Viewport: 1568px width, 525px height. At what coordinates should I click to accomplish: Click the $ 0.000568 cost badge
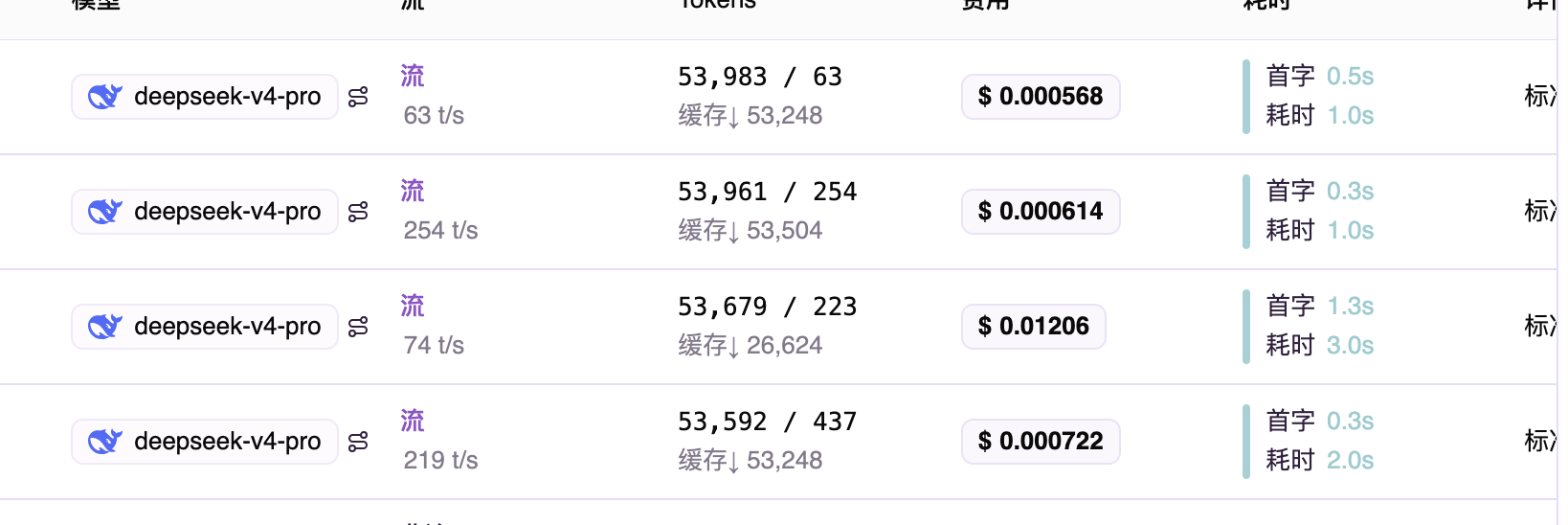tap(1041, 97)
